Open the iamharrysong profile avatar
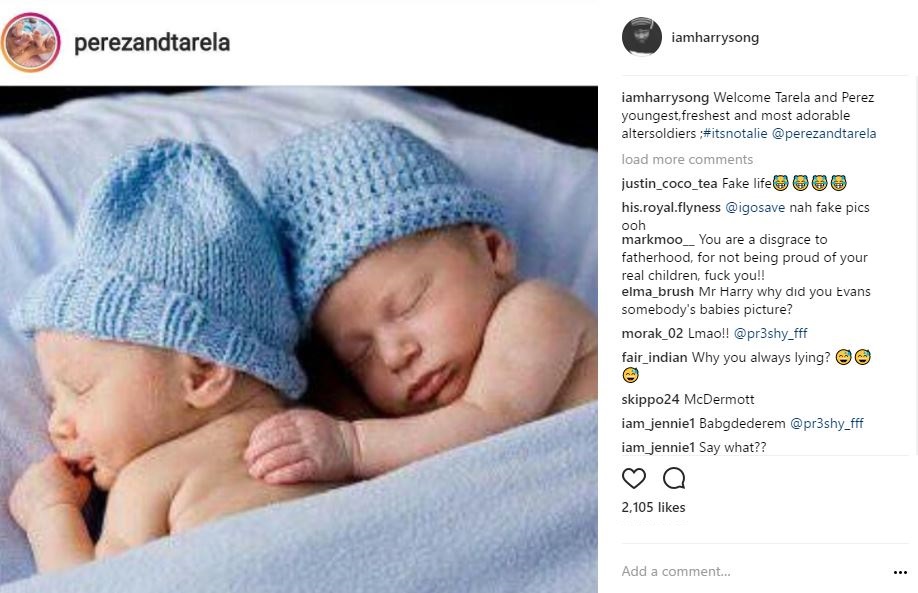The height and width of the screenshot is (593, 918). [x=642, y=36]
